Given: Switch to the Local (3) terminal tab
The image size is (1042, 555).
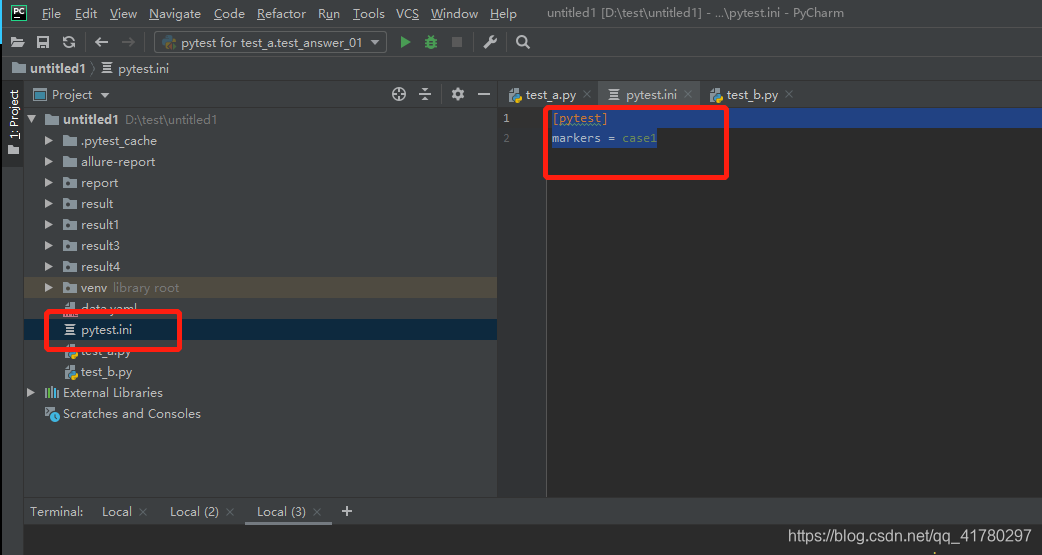Looking at the screenshot, I should [281, 512].
